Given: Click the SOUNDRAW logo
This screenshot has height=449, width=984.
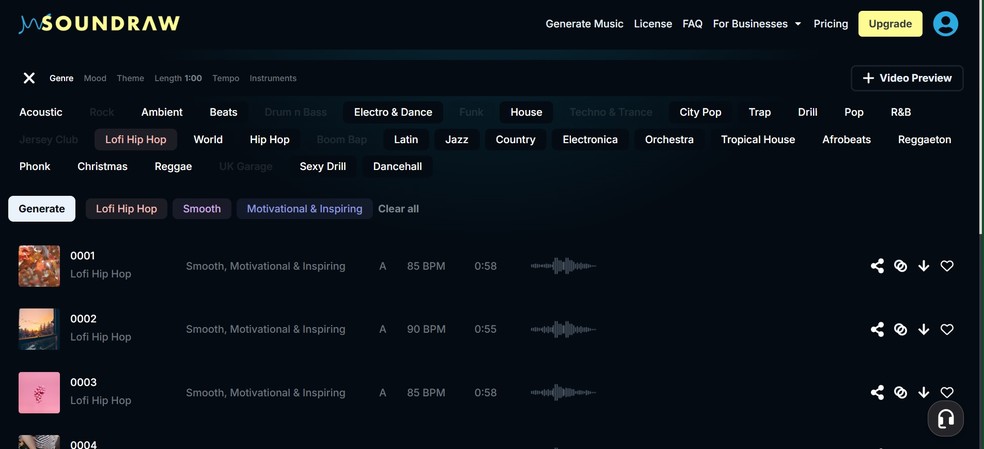Looking at the screenshot, I should click(99, 24).
